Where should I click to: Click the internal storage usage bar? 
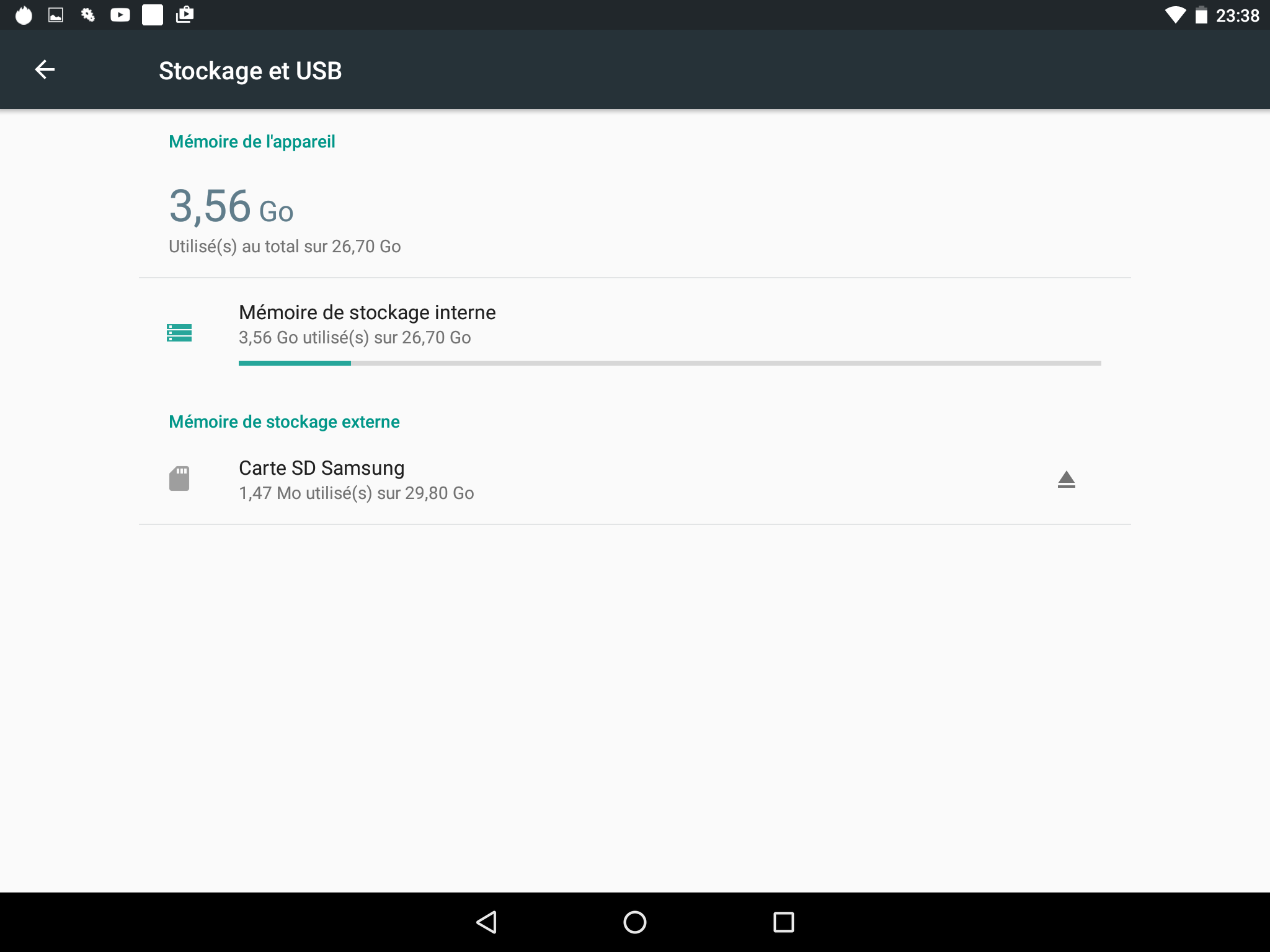(670, 363)
